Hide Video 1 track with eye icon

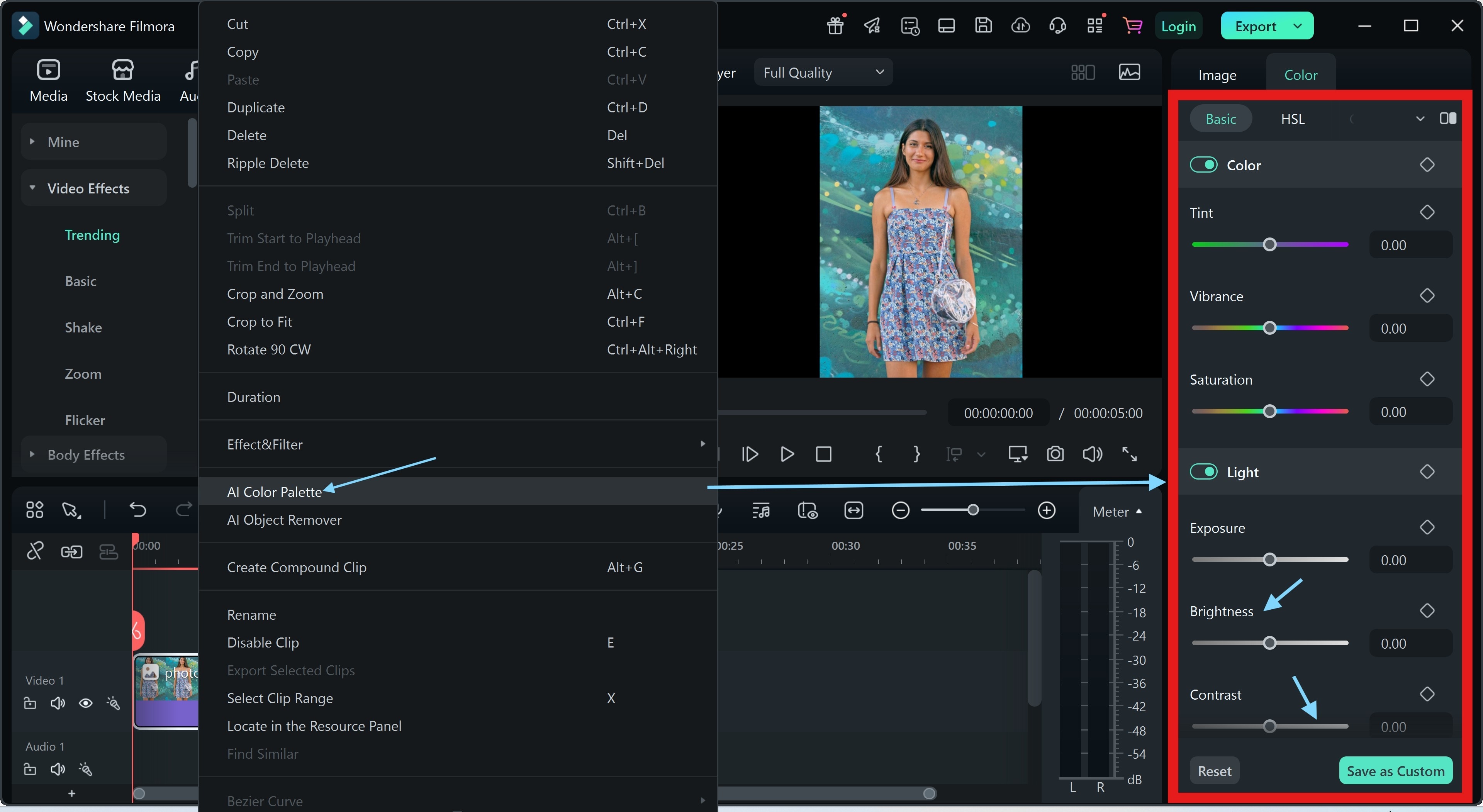(x=86, y=703)
